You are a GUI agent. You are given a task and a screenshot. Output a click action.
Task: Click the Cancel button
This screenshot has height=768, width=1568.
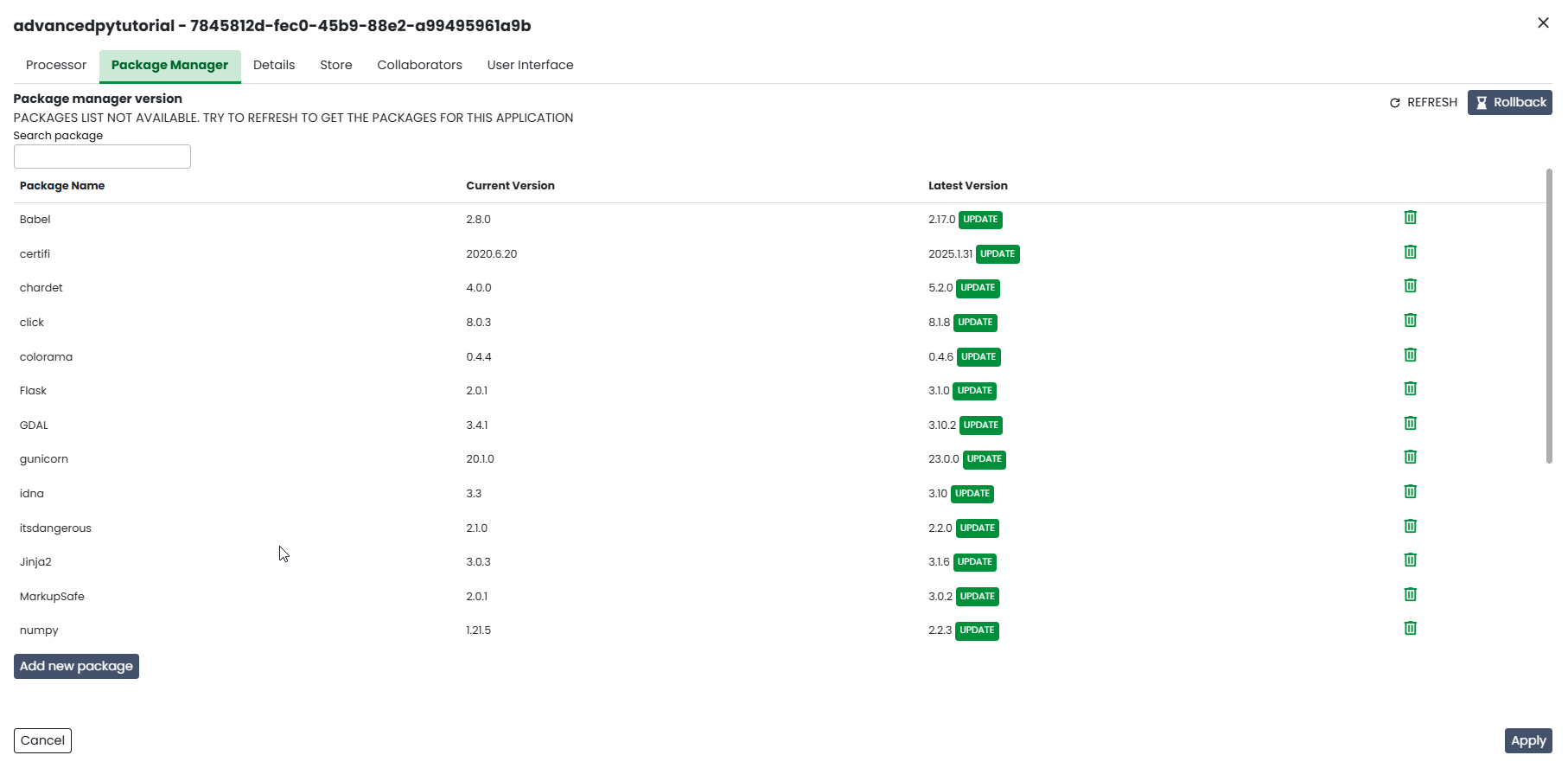click(42, 740)
